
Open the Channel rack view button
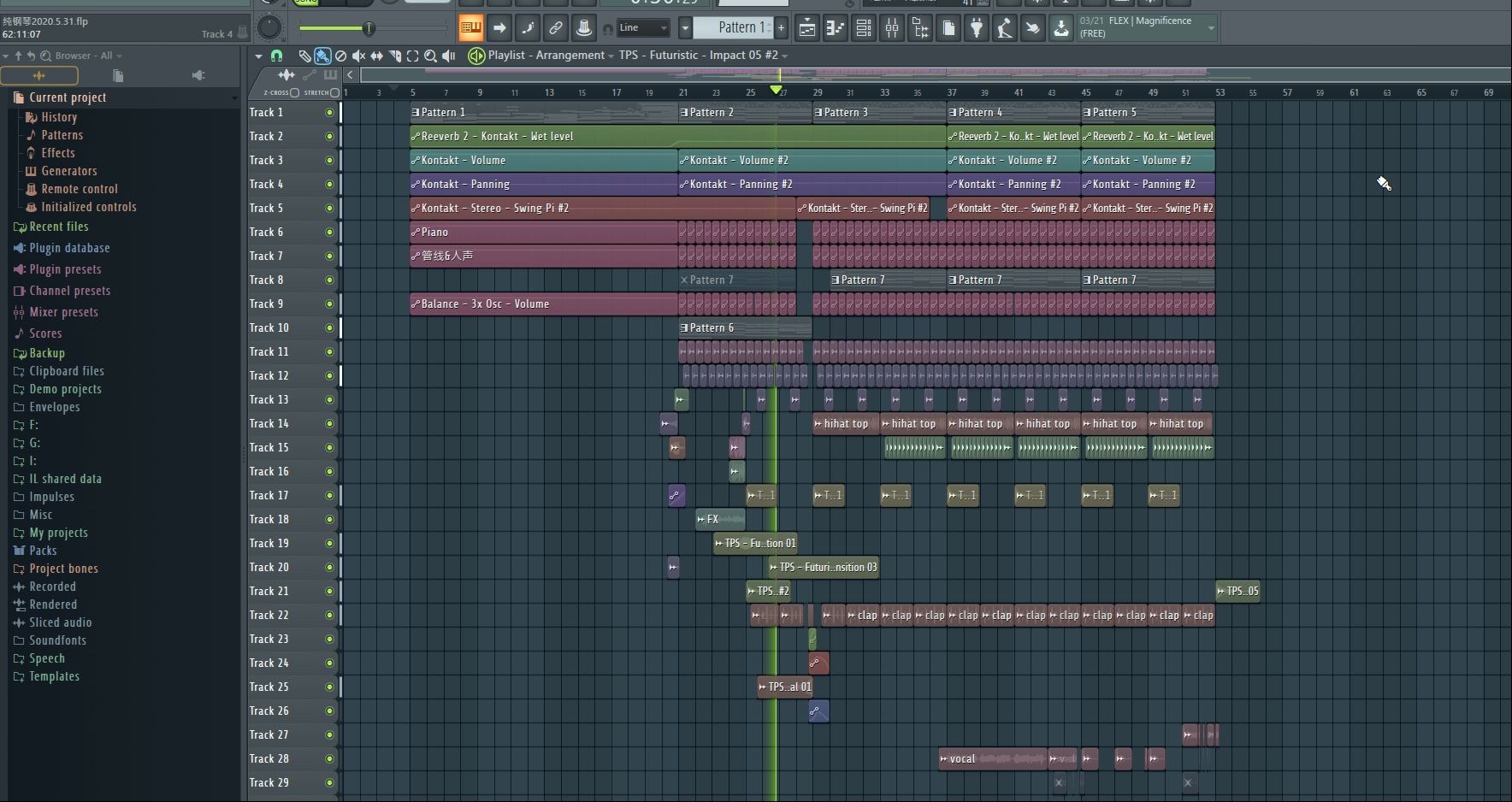tap(864, 28)
